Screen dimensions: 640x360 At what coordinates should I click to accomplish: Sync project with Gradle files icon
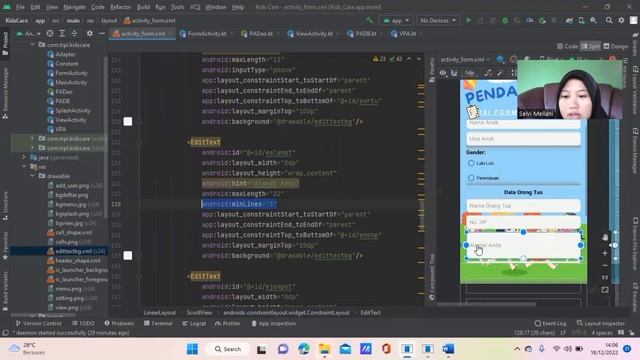569,20
